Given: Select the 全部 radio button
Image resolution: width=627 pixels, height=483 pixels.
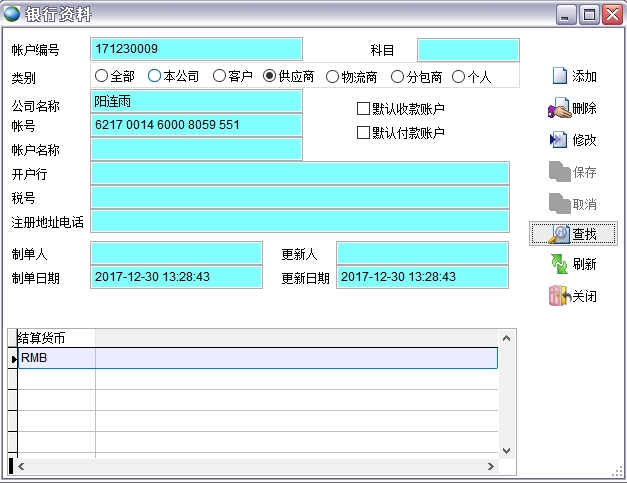Looking at the screenshot, I should tap(101, 76).
